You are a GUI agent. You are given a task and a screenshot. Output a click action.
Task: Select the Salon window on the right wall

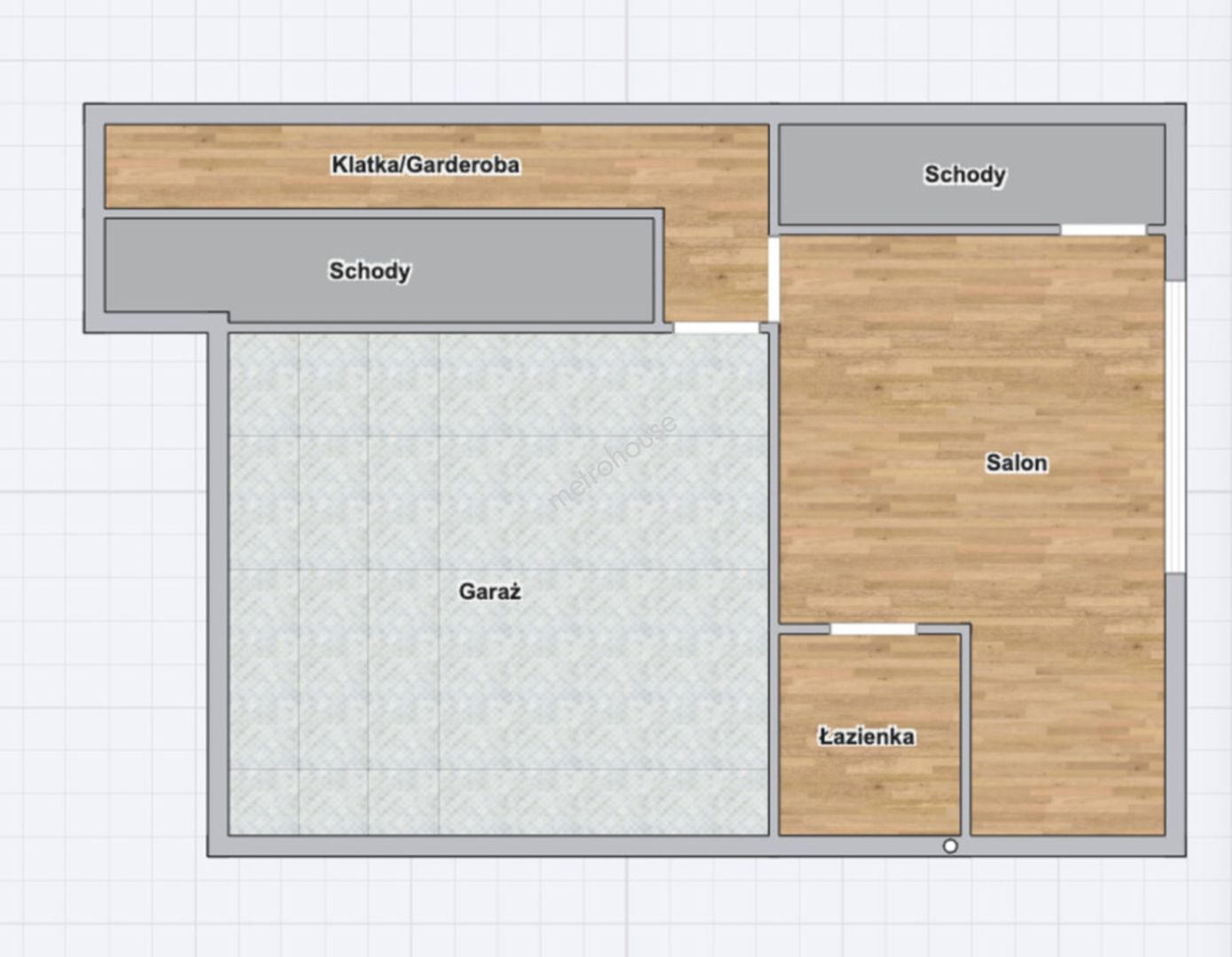click(x=1174, y=425)
